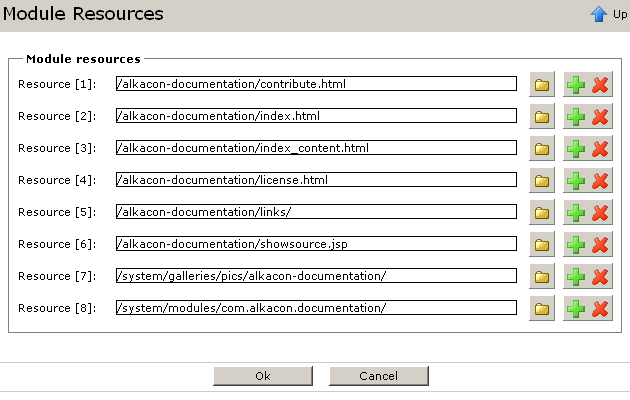Click into Resource [3] index_content.html field
The width and height of the screenshot is (630, 400).
316,148
